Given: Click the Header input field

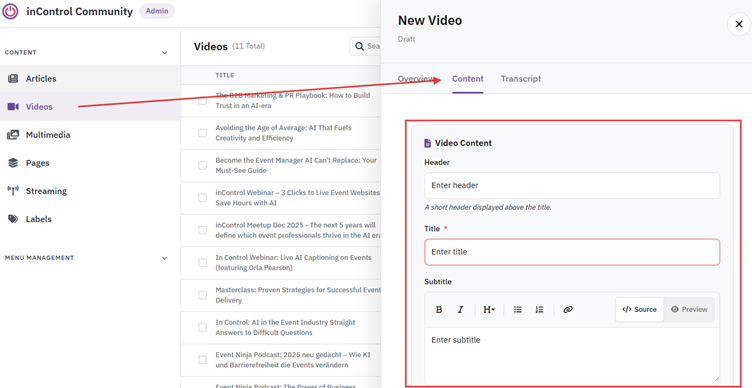Looking at the screenshot, I should coord(572,185).
